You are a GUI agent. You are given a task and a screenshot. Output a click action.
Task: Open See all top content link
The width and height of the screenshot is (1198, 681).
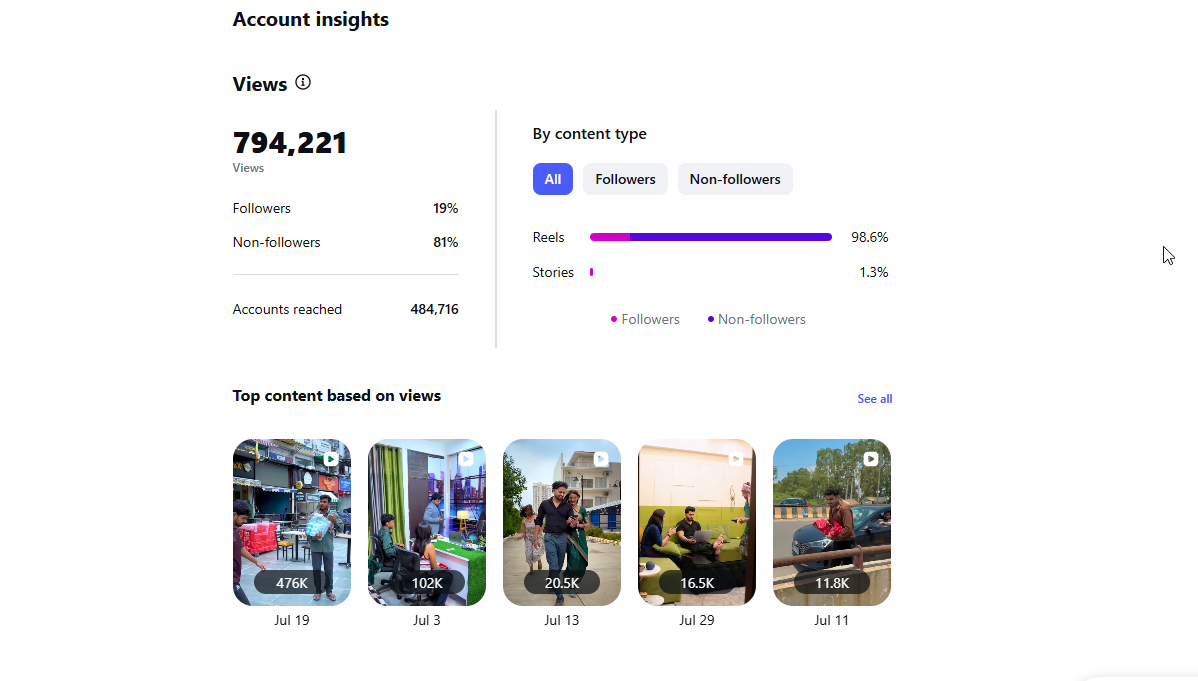tap(875, 398)
